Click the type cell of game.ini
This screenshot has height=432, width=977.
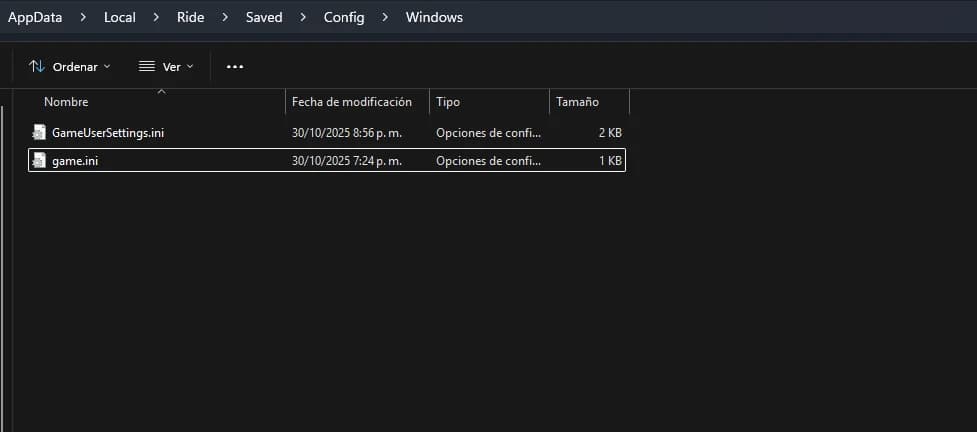click(x=489, y=161)
